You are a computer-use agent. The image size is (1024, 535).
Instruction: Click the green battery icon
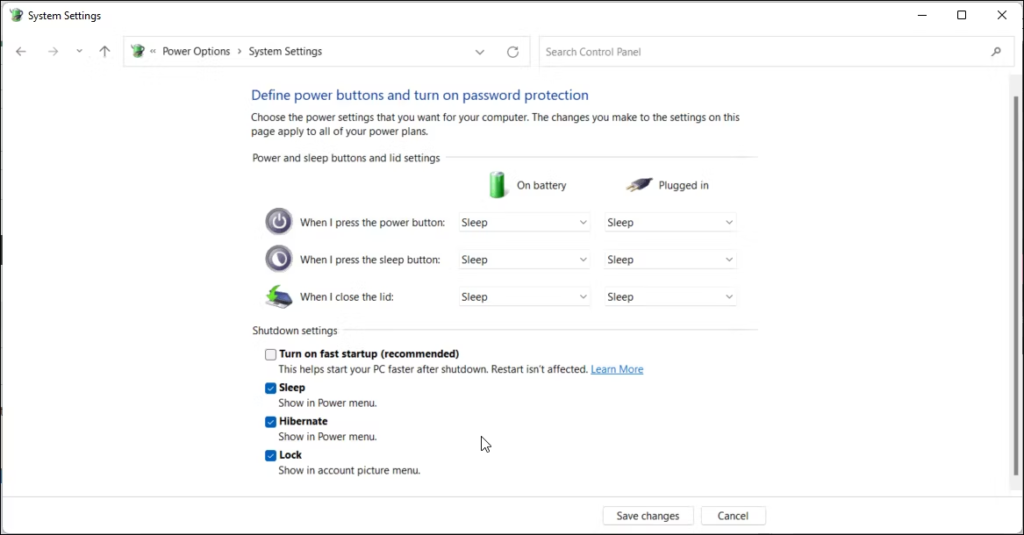498,185
